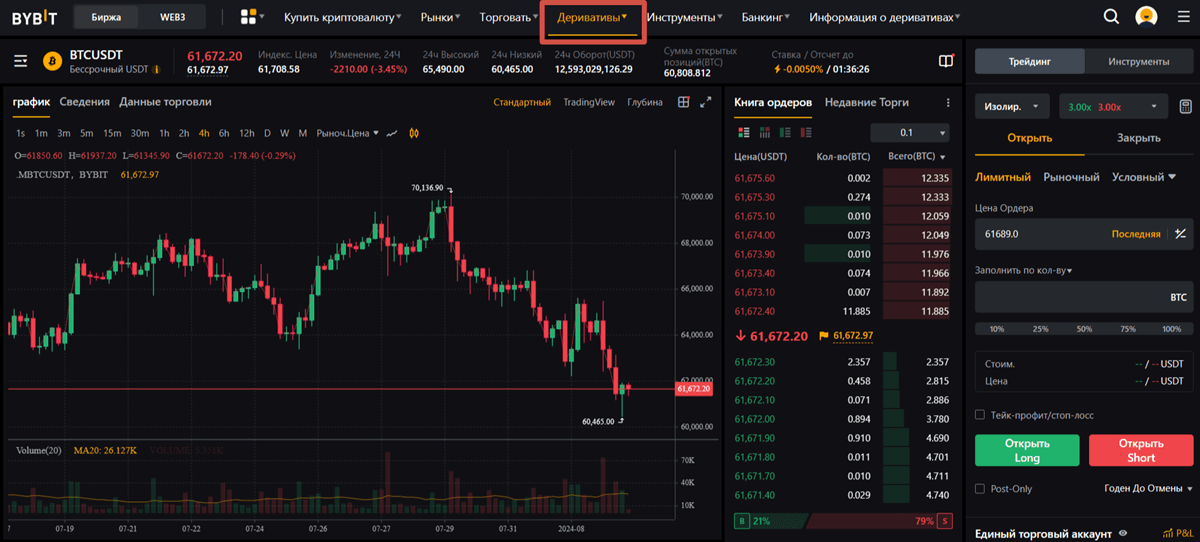Open the hamburger menu beside BTCUSDT
Image resolution: width=1200 pixels, height=542 pixels.
click(x=21, y=61)
